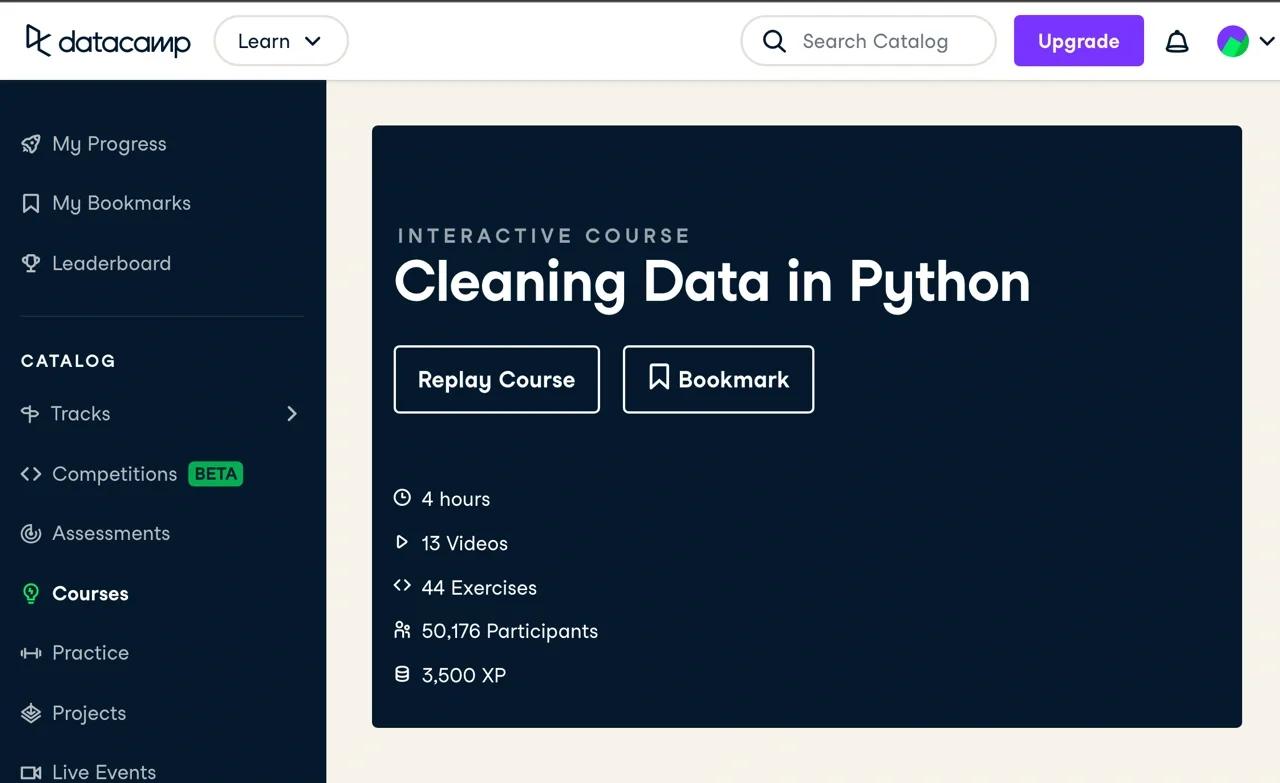
Task: Click the purple Upgrade button
Action: (x=1078, y=41)
